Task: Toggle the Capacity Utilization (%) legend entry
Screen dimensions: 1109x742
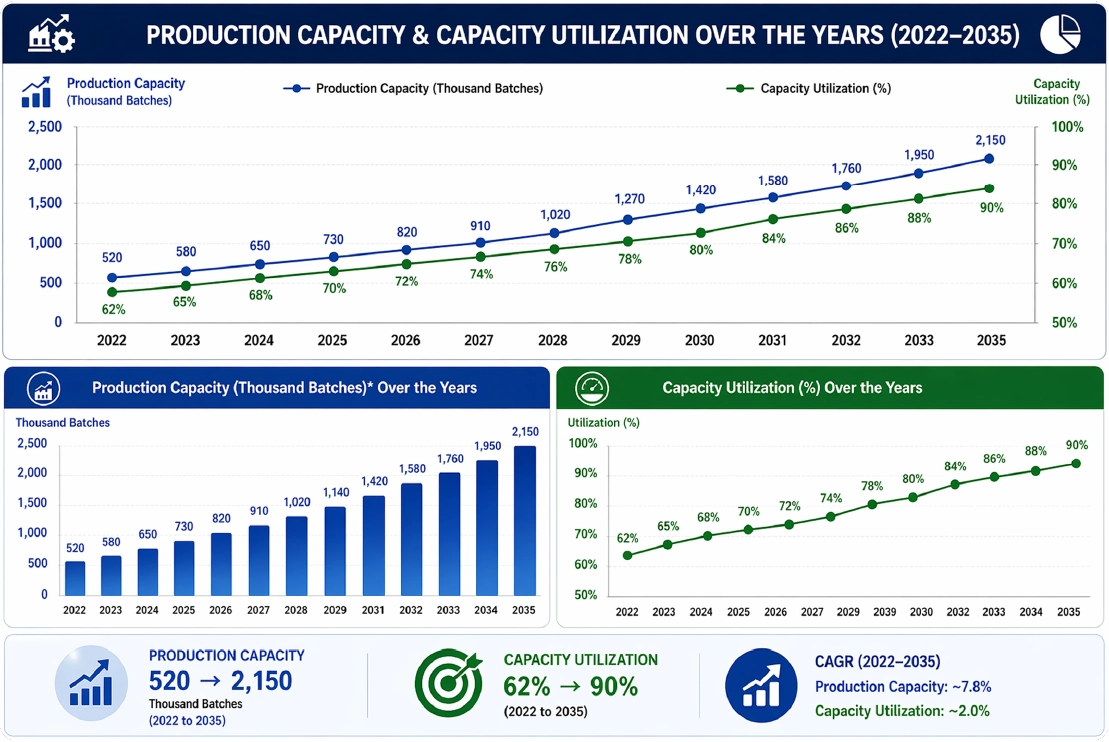Action: (808, 88)
